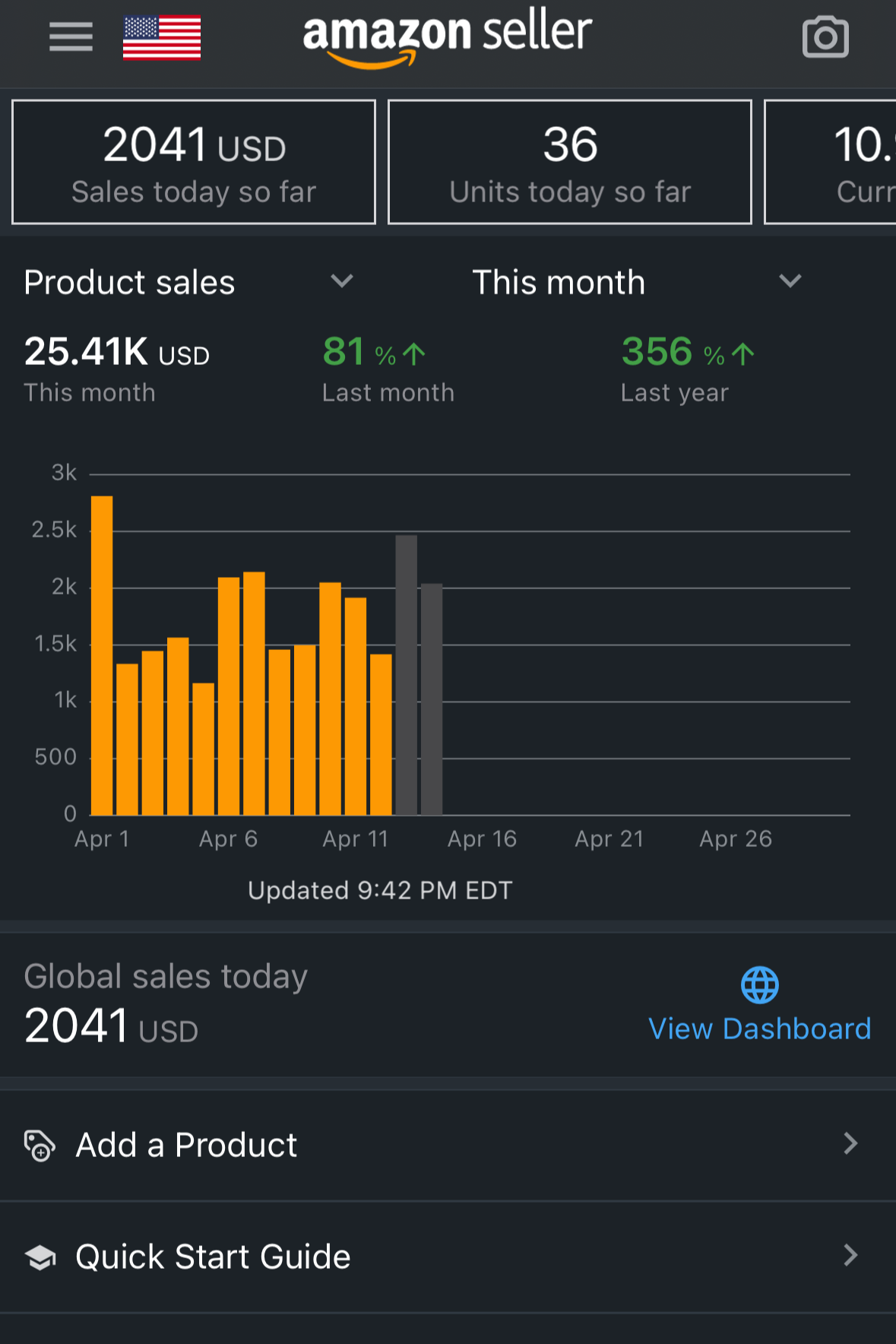Open the This month period dropdown
The image size is (896, 1344).
(x=790, y=282)
